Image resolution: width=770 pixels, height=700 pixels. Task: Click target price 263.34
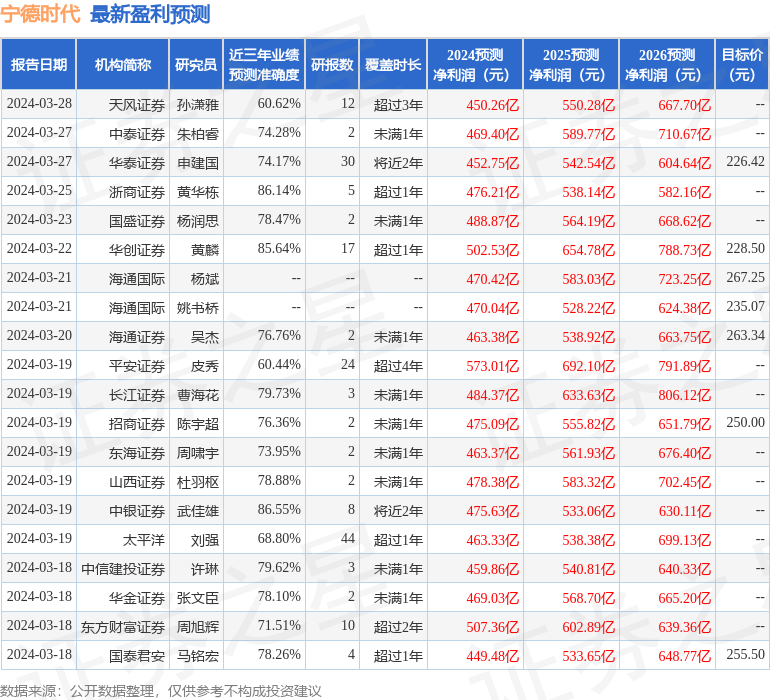(745, 336)
